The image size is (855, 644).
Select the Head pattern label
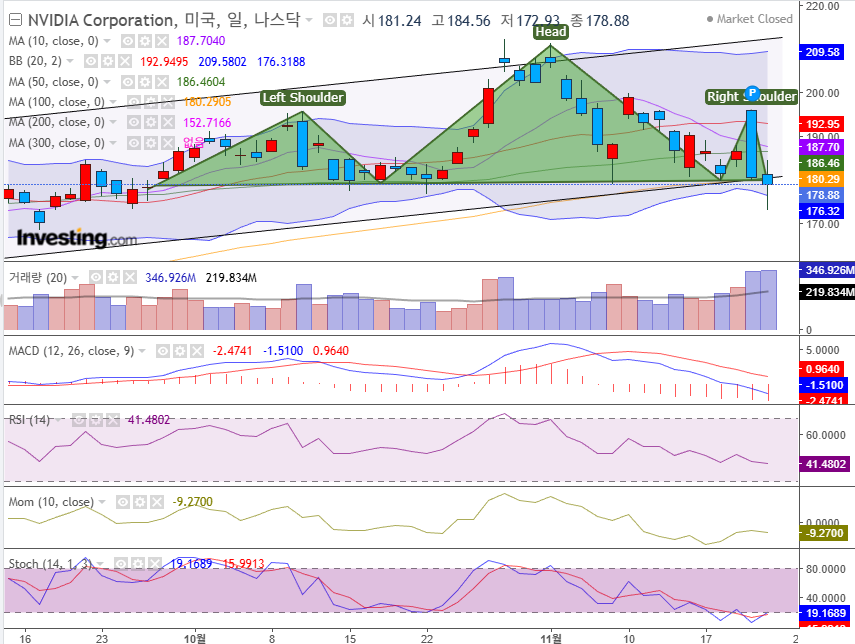click(x=551, y=32)
